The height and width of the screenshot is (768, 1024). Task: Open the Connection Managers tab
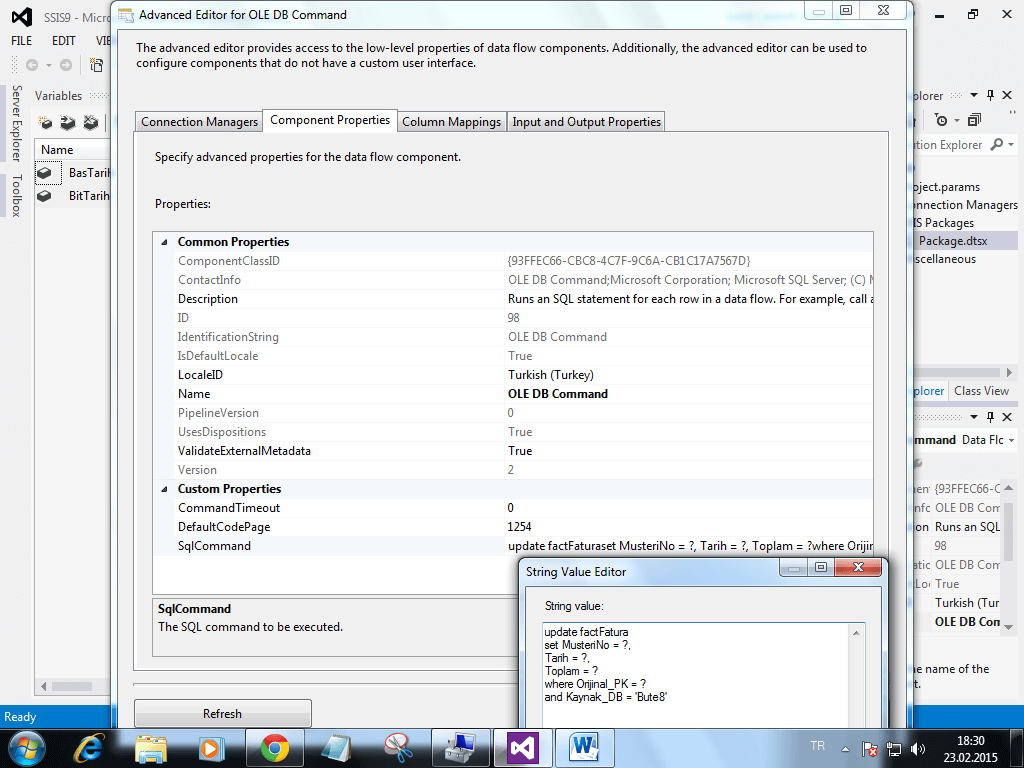(199, 122)
